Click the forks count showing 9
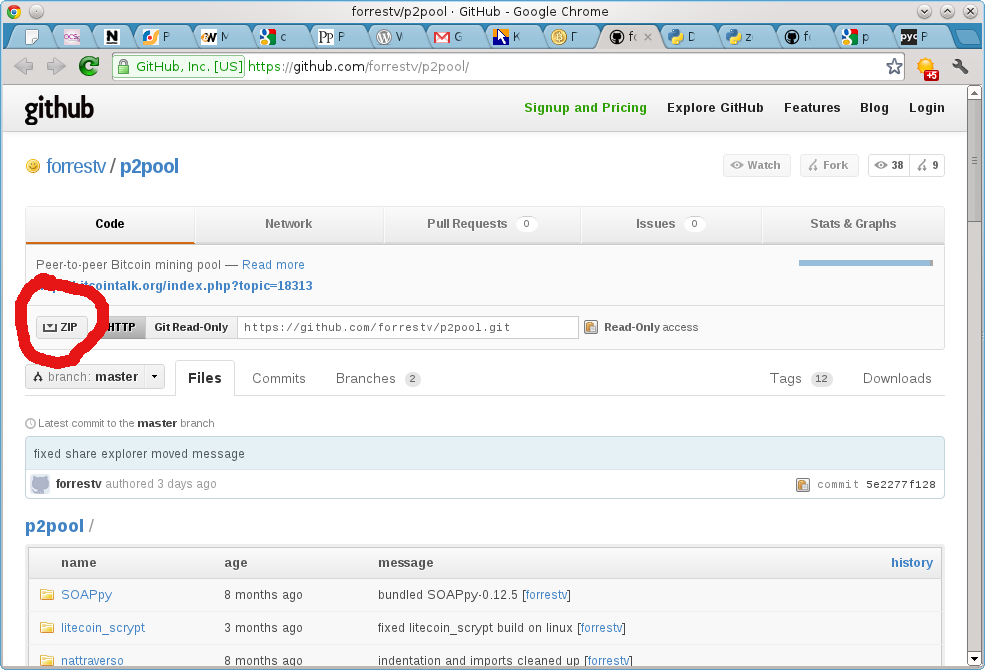The width and height of the screenshot is (985, 670). click(x=927, y=165)
